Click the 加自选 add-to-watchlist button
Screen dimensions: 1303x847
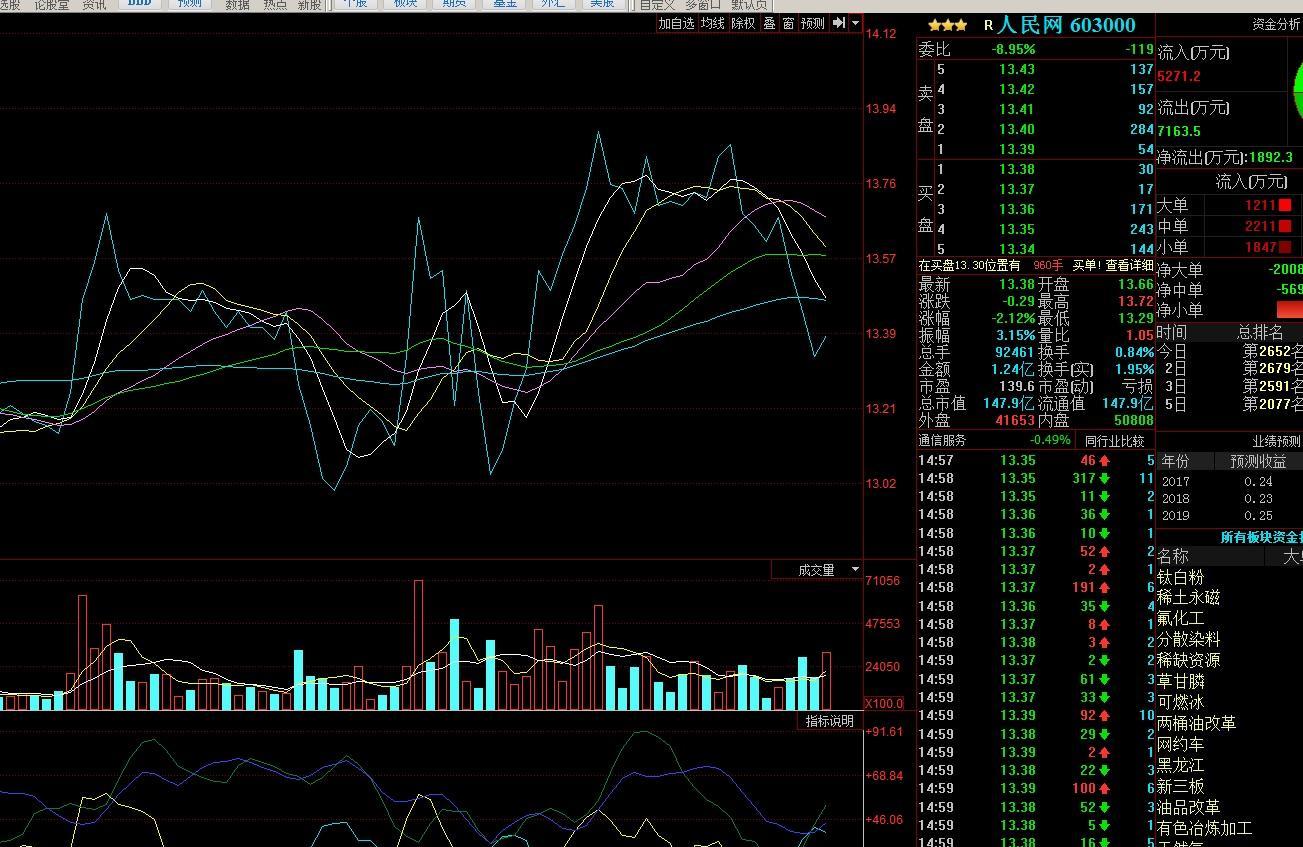click(x=676, y=23)
